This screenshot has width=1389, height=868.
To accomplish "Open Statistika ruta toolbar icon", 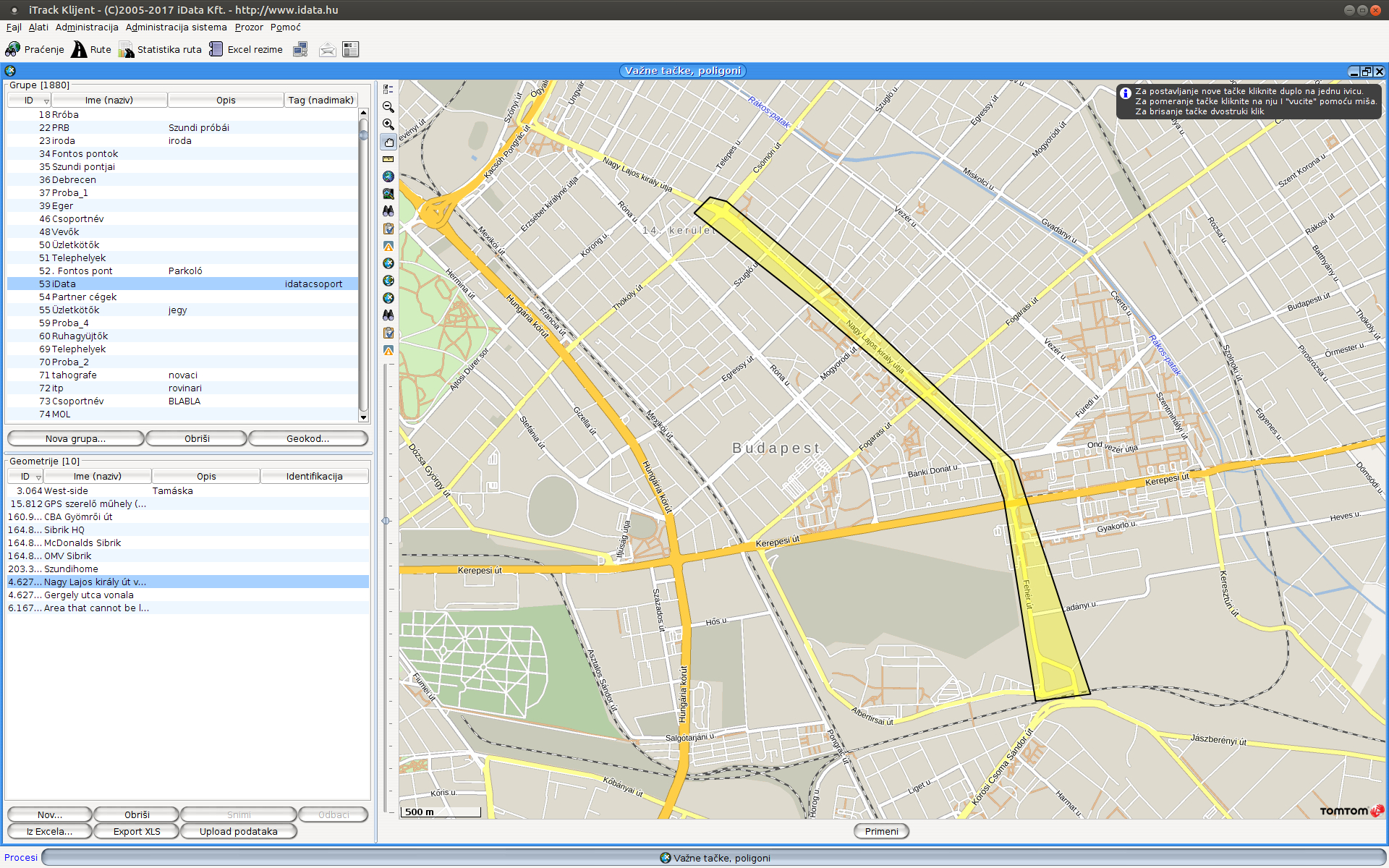I will click(x=161, y=49).
